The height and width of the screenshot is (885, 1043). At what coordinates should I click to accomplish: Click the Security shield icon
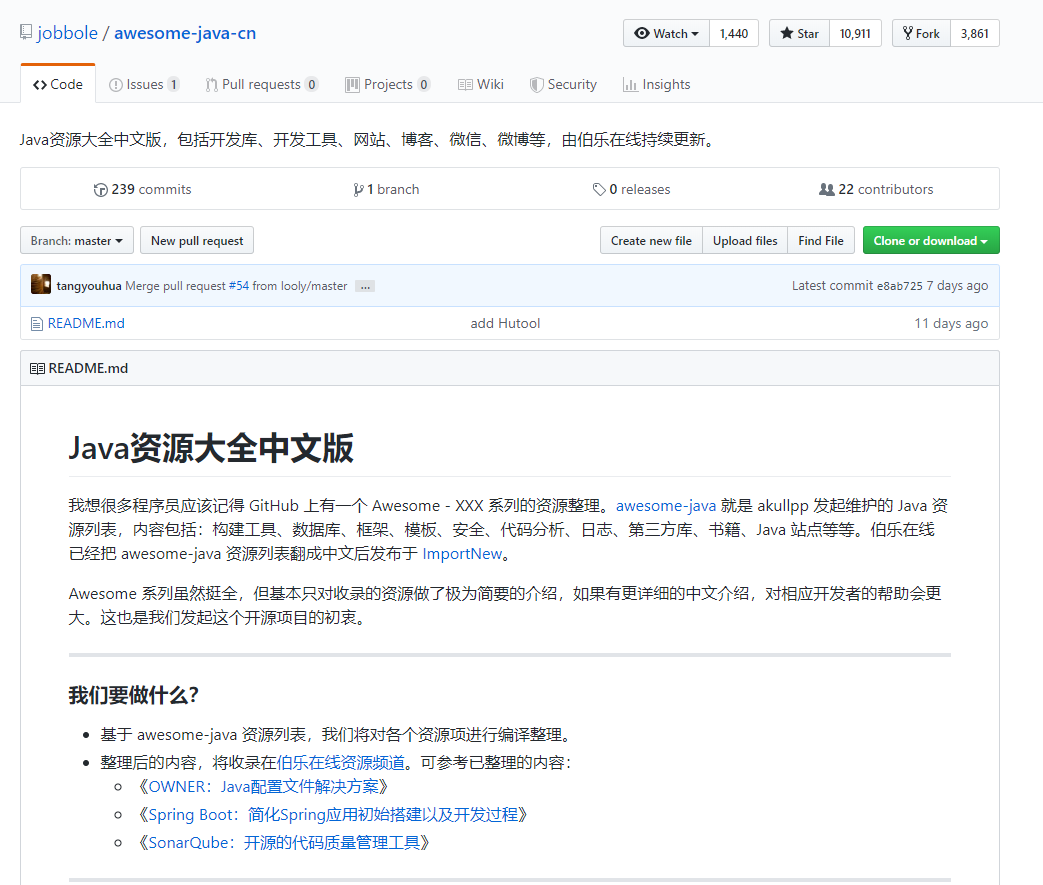tap(536, 85)
